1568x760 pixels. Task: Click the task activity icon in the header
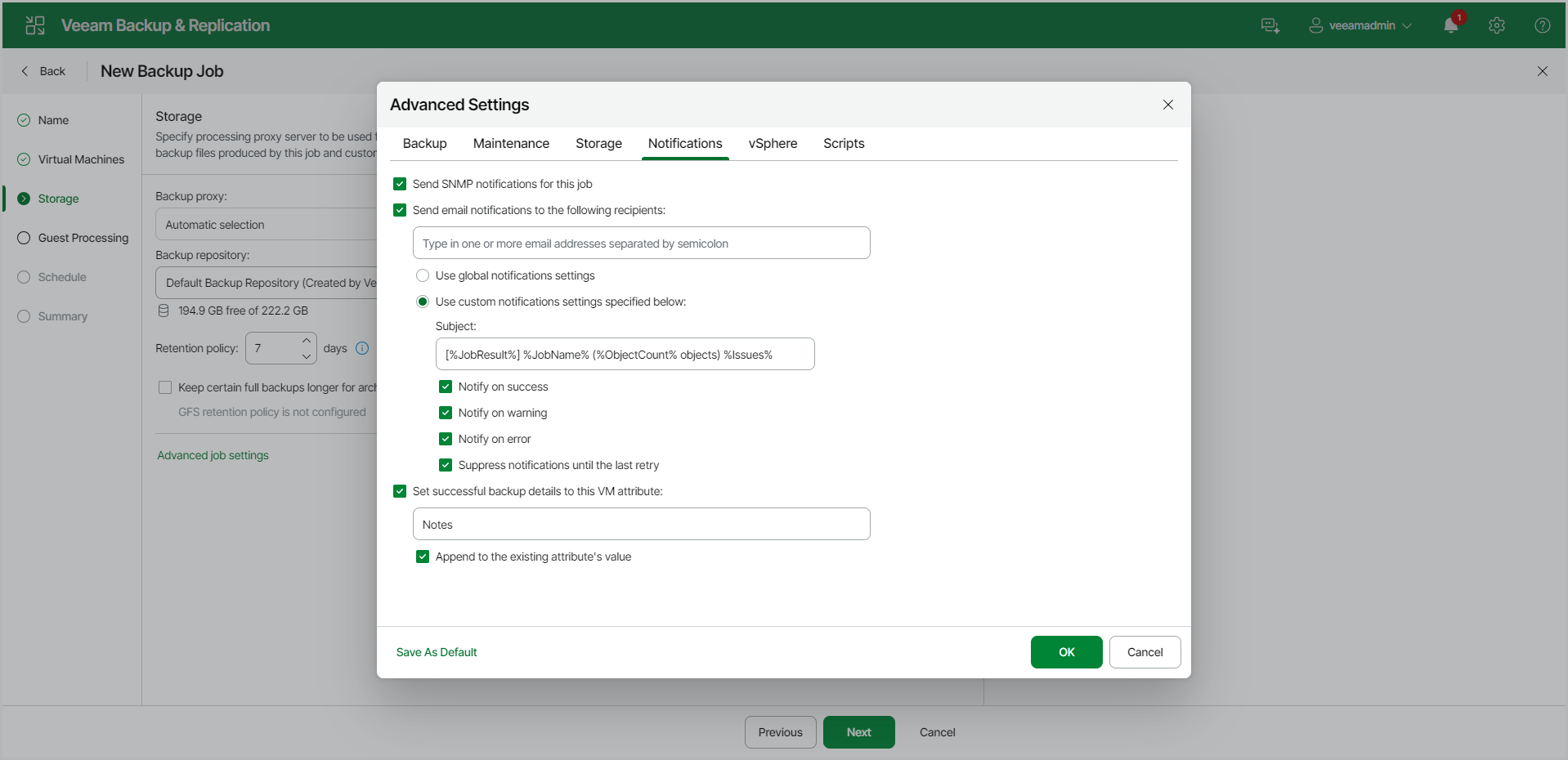(x=1270, y=25)
